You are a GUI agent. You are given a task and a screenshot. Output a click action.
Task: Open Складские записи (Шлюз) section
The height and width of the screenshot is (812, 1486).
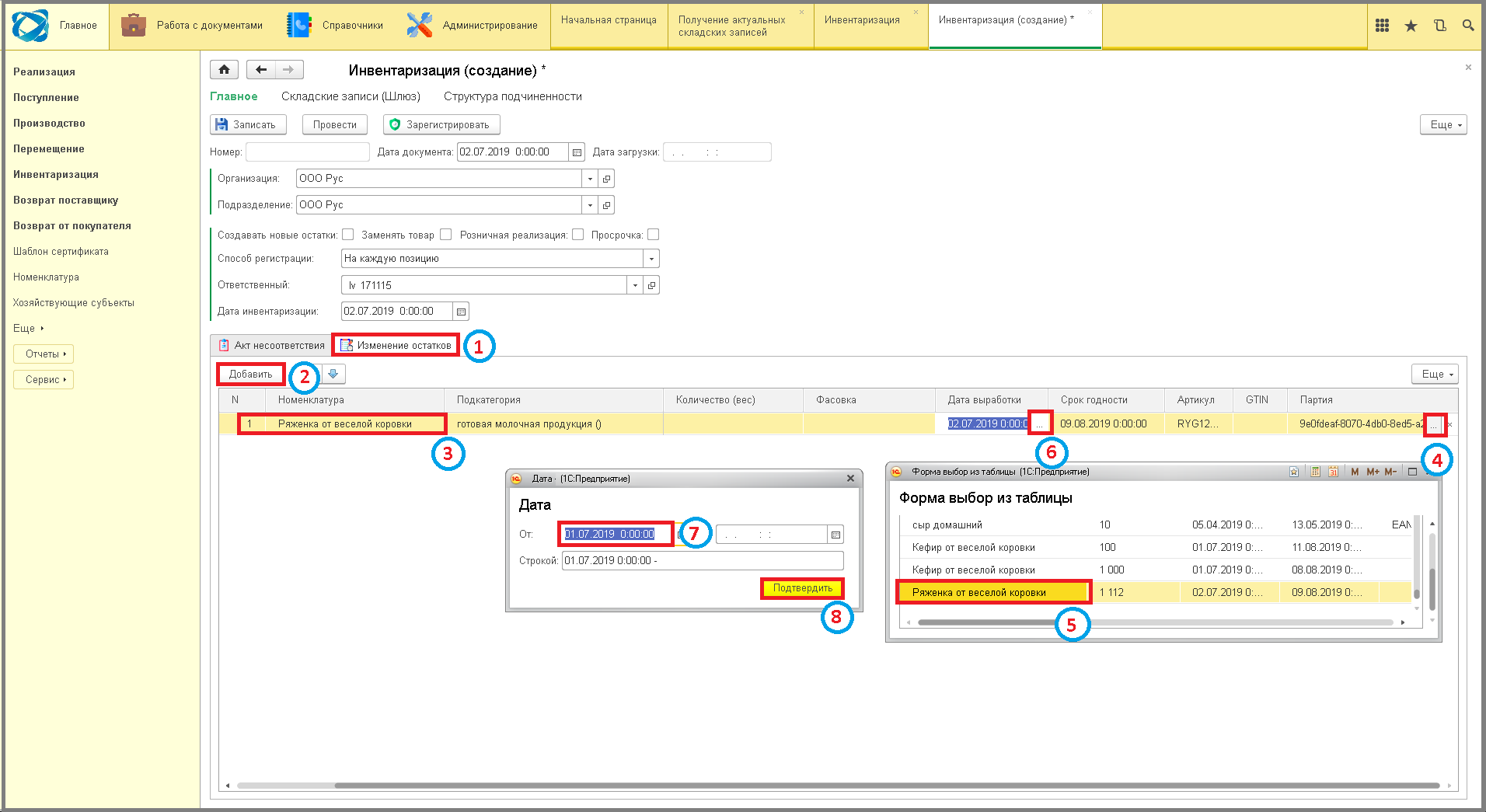pyautogui.click(x=351, y=96)
